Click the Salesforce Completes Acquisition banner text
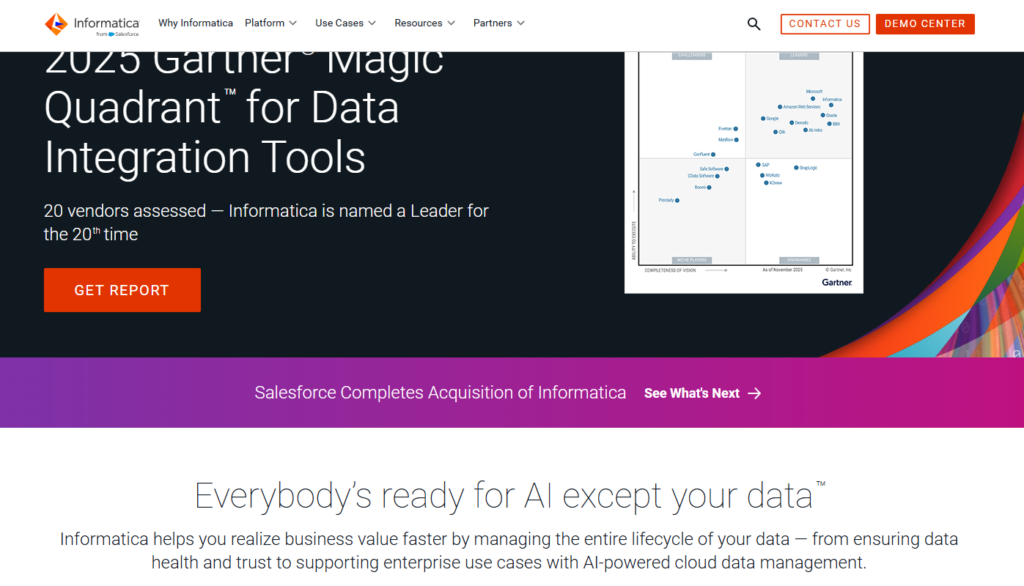 coord(440,393)
